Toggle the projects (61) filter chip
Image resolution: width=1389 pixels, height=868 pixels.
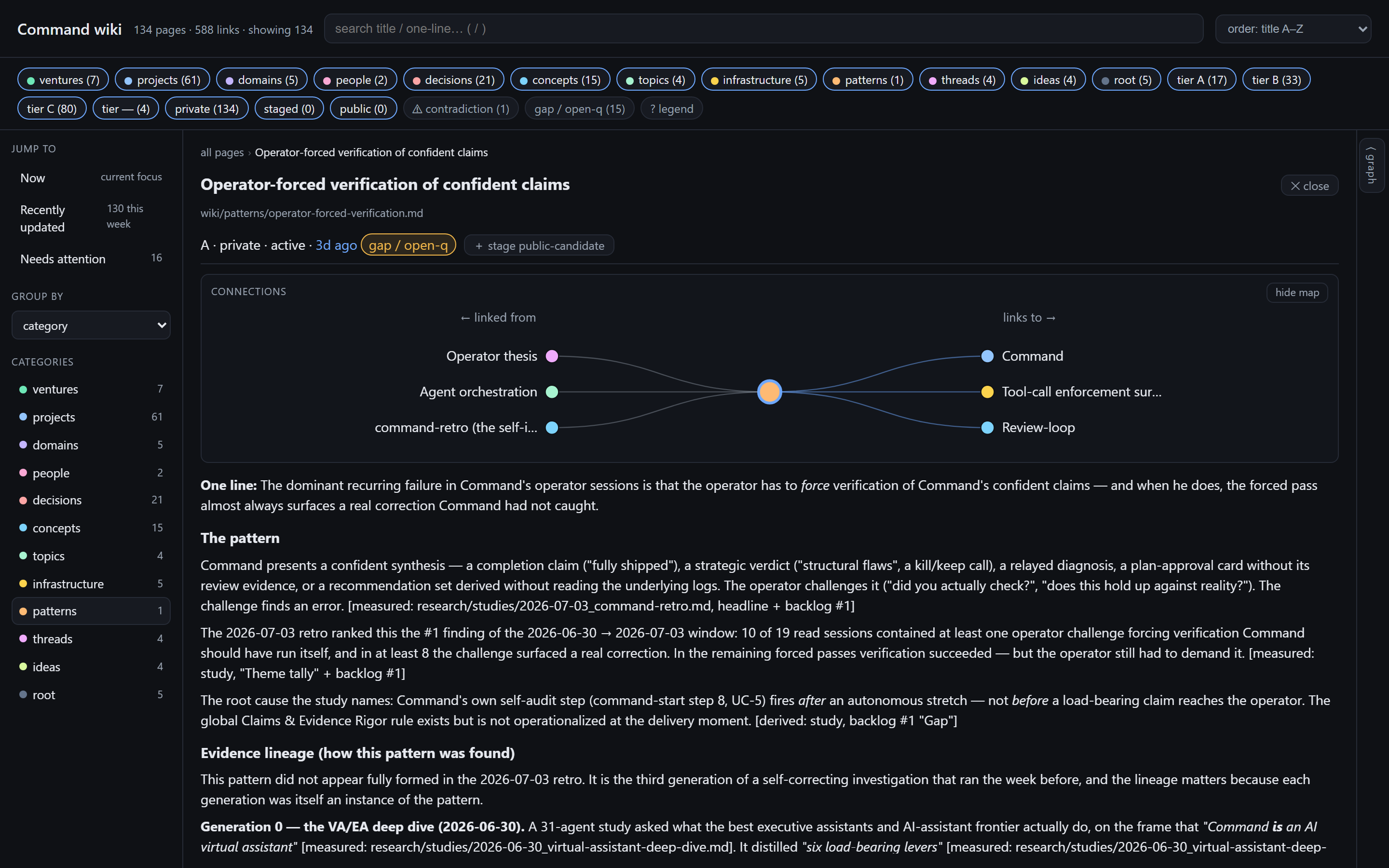[x=163, y=80]
